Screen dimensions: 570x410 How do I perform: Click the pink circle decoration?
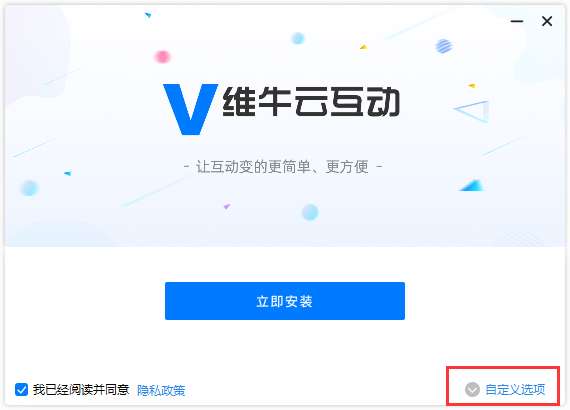pyautogui.click(x=162, y=57)
